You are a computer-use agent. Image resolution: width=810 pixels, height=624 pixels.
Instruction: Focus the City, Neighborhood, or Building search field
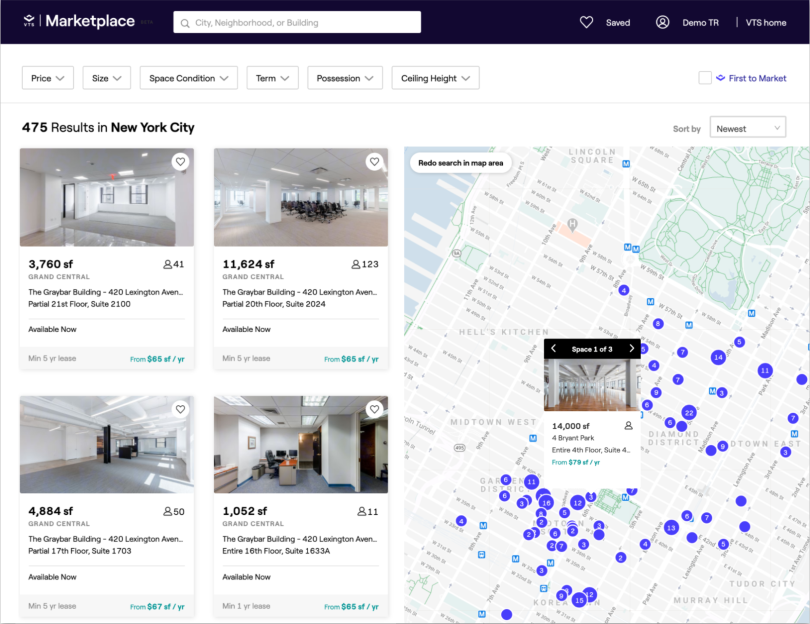tap(297, 22)
